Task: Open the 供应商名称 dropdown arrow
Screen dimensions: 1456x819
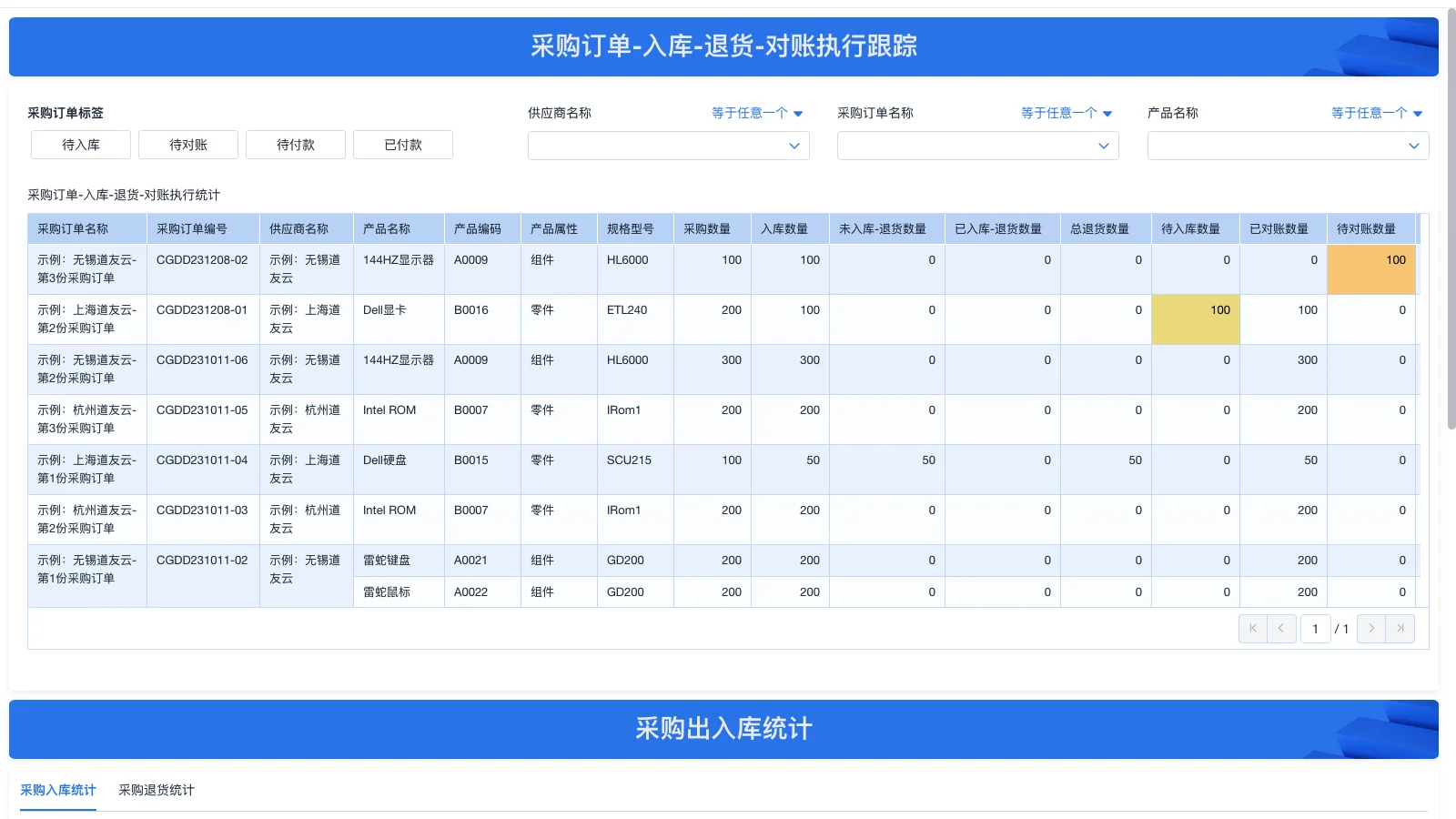Action: (794, 146)
